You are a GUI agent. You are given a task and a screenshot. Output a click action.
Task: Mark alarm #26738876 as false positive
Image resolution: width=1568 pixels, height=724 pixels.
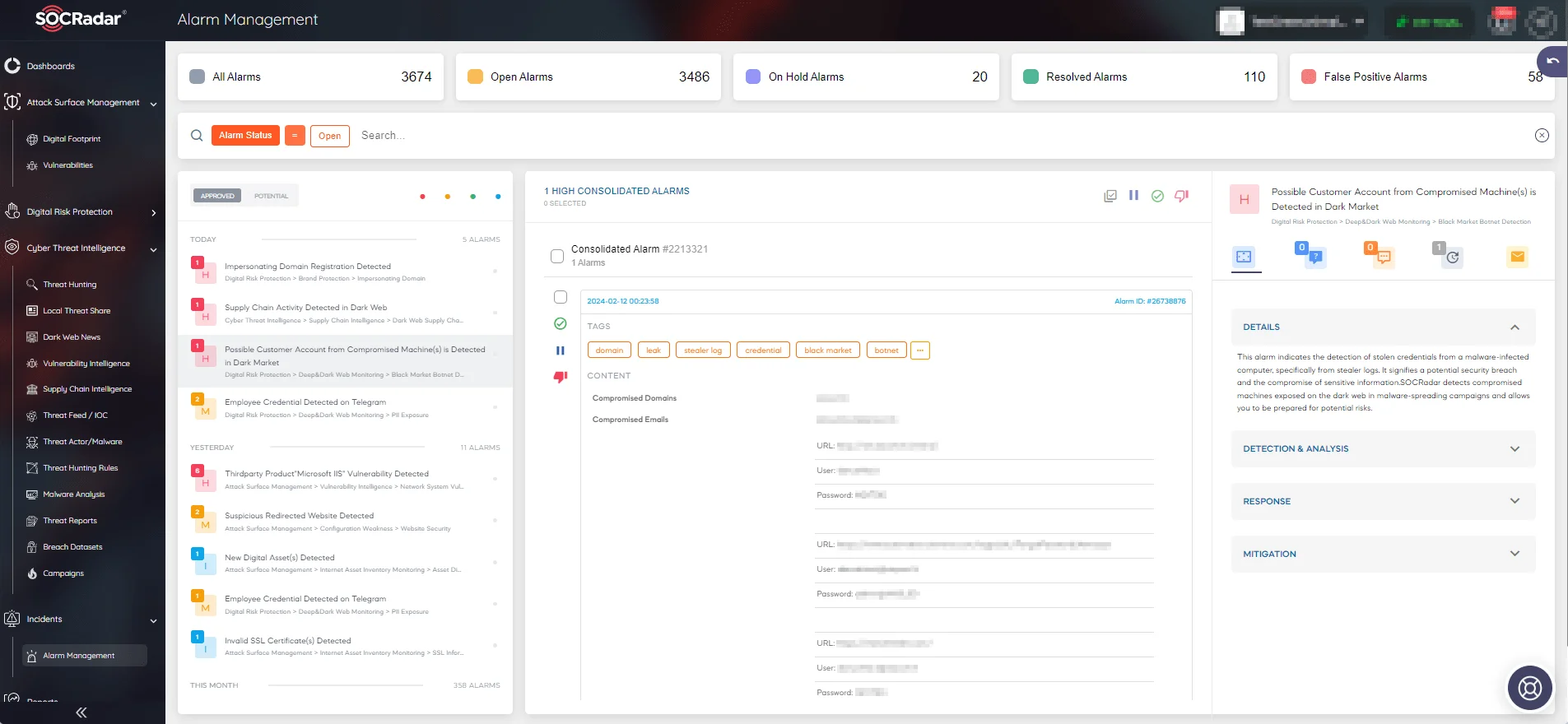[561, 377]
